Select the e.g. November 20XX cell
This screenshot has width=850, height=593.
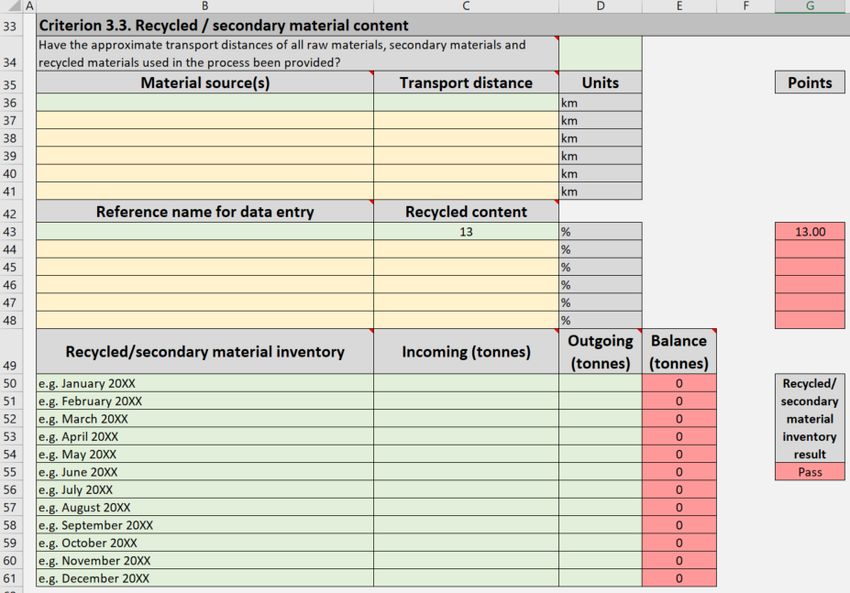(205, 560)
